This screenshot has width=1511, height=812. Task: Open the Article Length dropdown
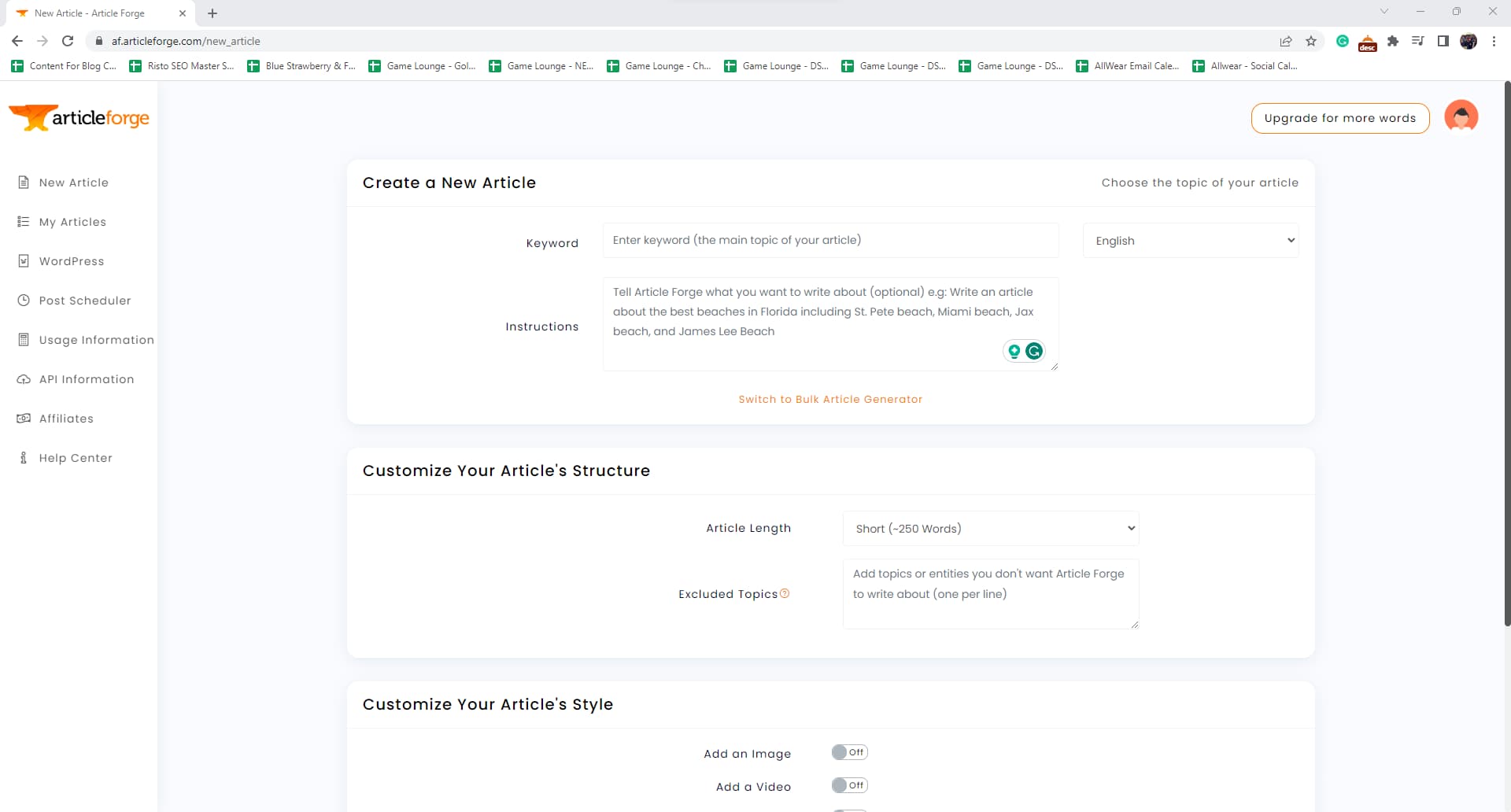pyautogui.click(x=990, y=528)
